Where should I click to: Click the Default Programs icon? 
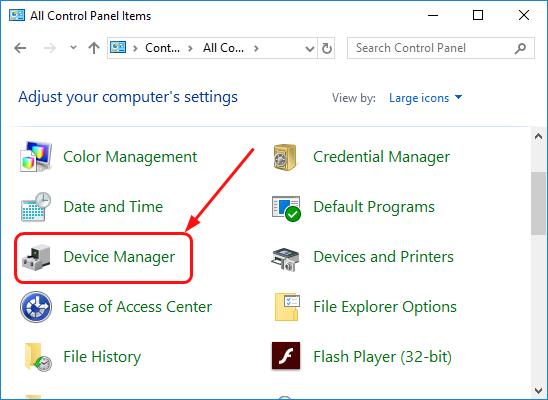(x=287, y=209)
